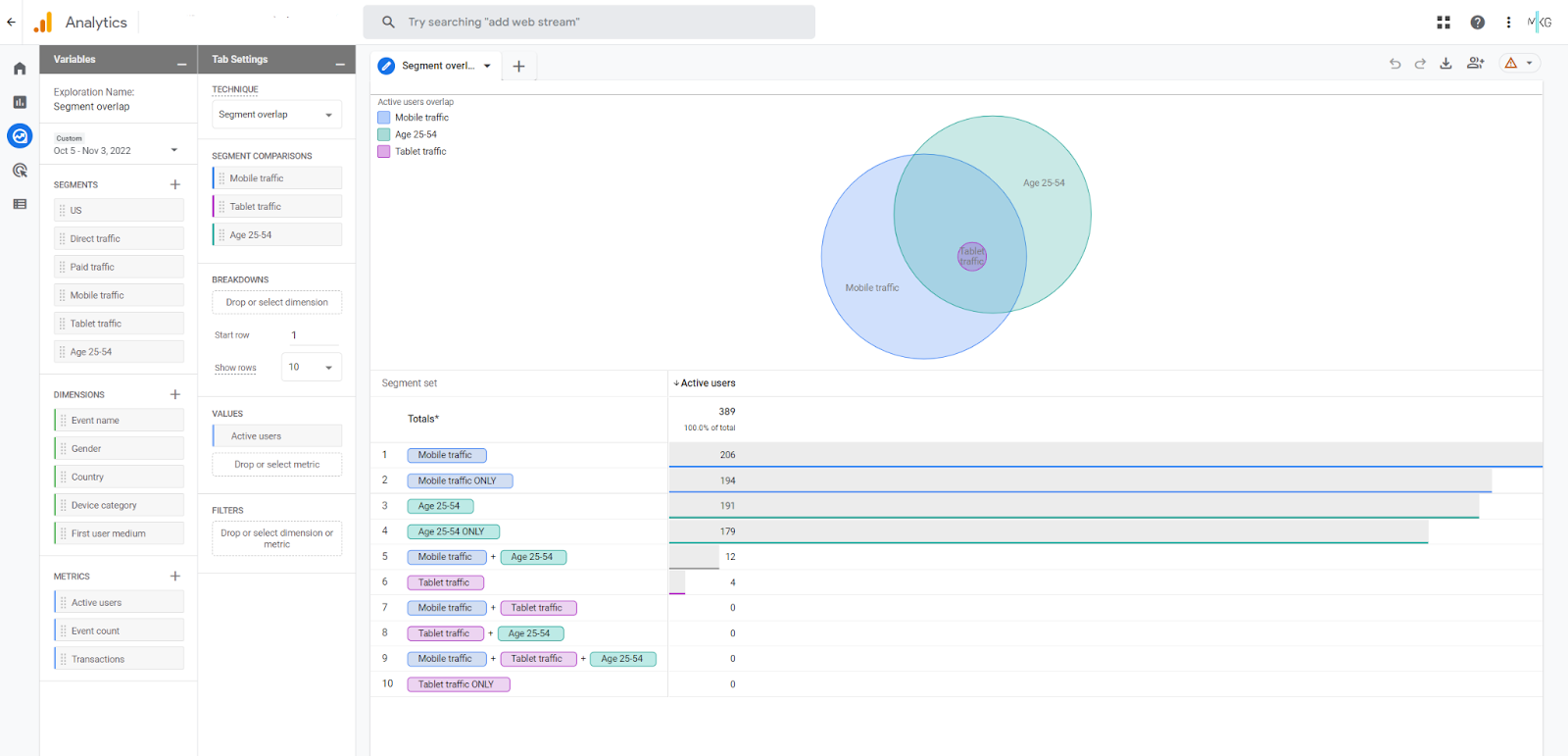Image resolution: width=1568 pixels, height=756 pixels.
Task: Click the Active users column header
Action: click(706, 383)
